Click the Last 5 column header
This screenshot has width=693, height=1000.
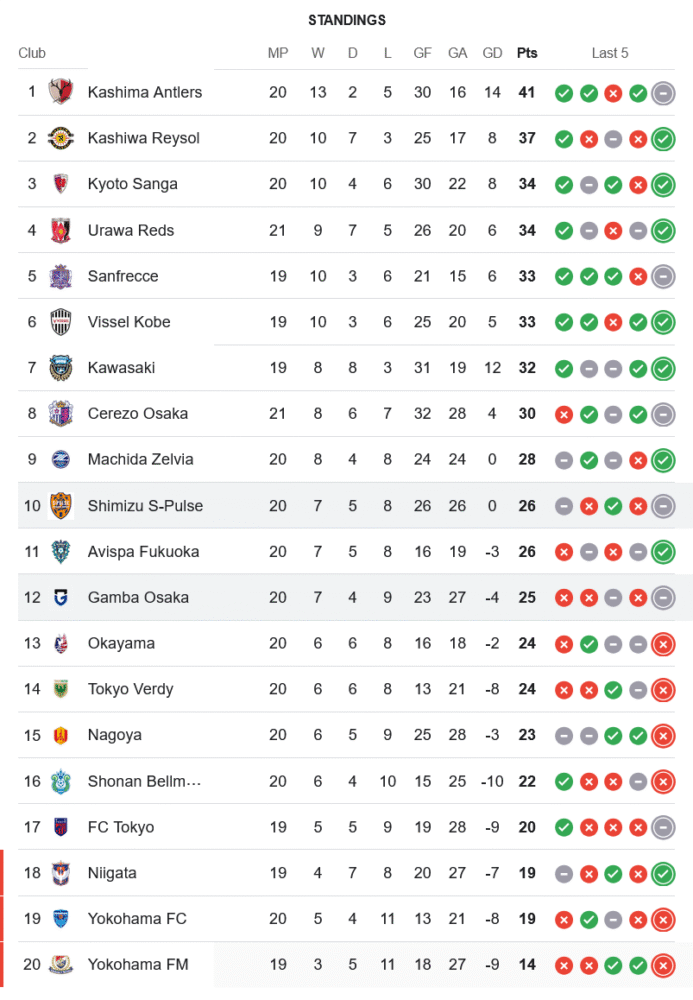609,53
